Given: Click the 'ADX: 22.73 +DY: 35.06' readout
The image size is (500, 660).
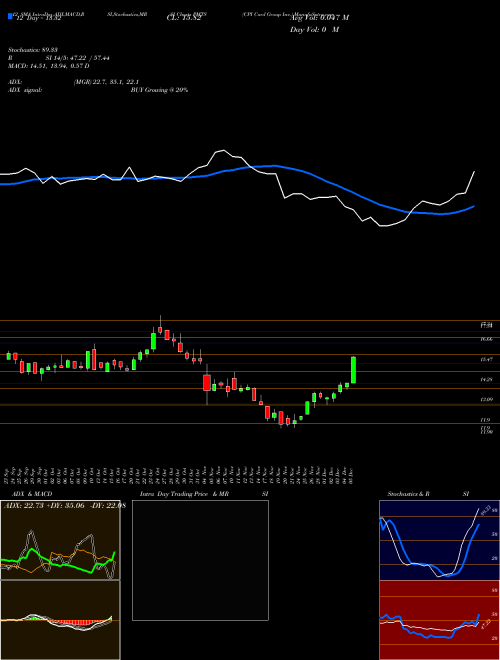Looking at the screenshot, I should click(x=44, y=506).
